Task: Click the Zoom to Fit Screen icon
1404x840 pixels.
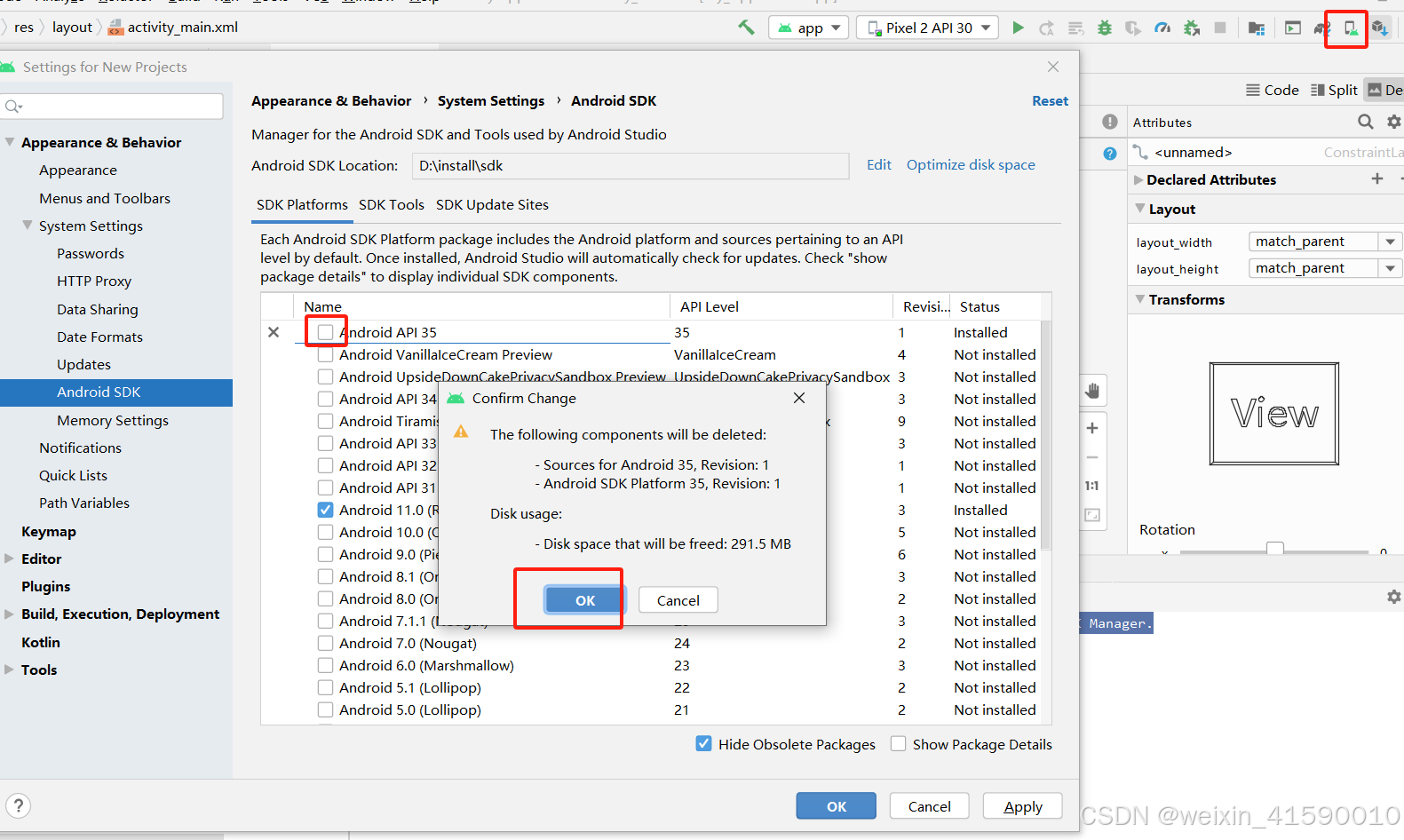Action: click(1092, 515)
